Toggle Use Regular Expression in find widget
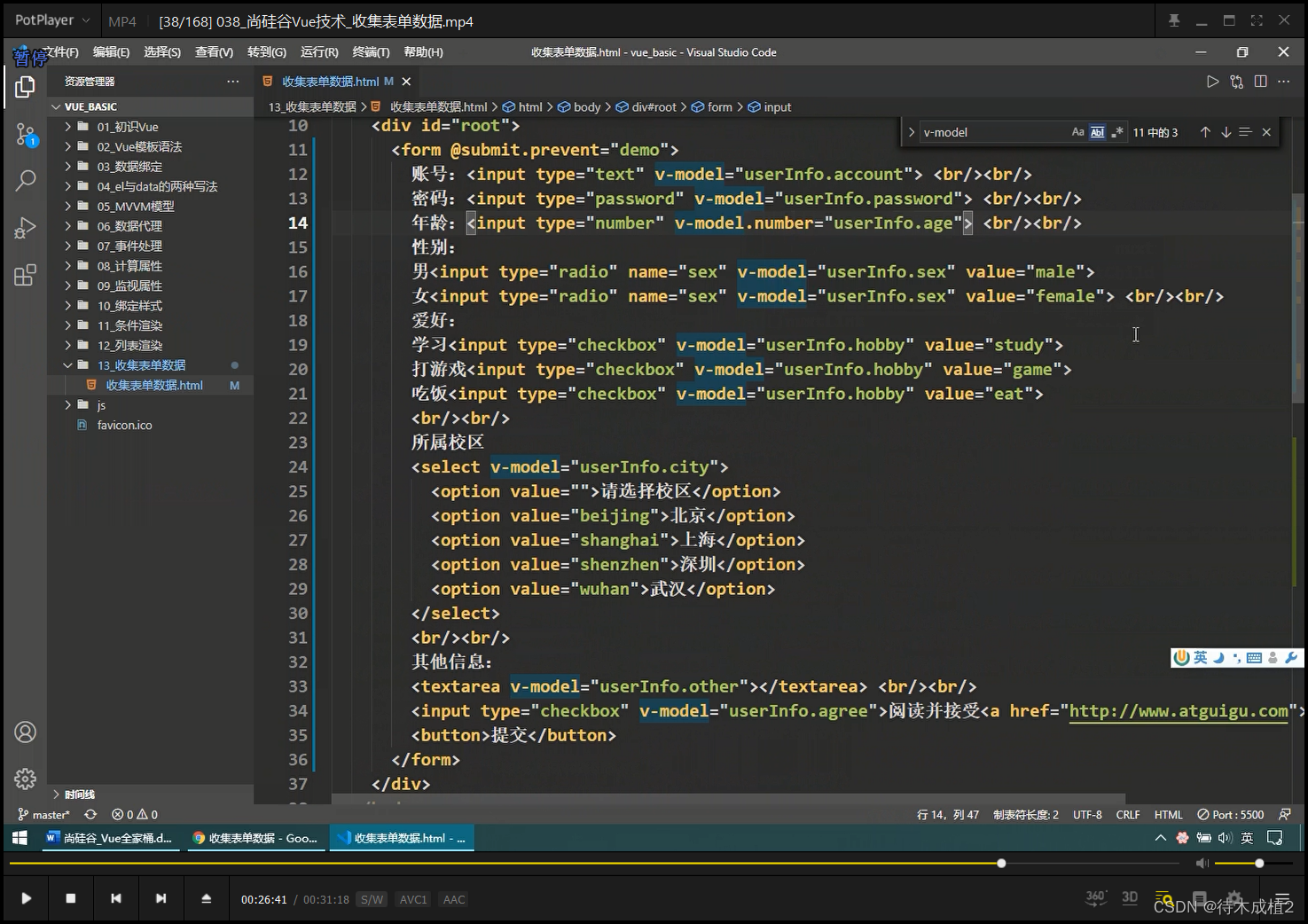The width and height of the screenshot is (1308, 924). (x=1116, y=132)
